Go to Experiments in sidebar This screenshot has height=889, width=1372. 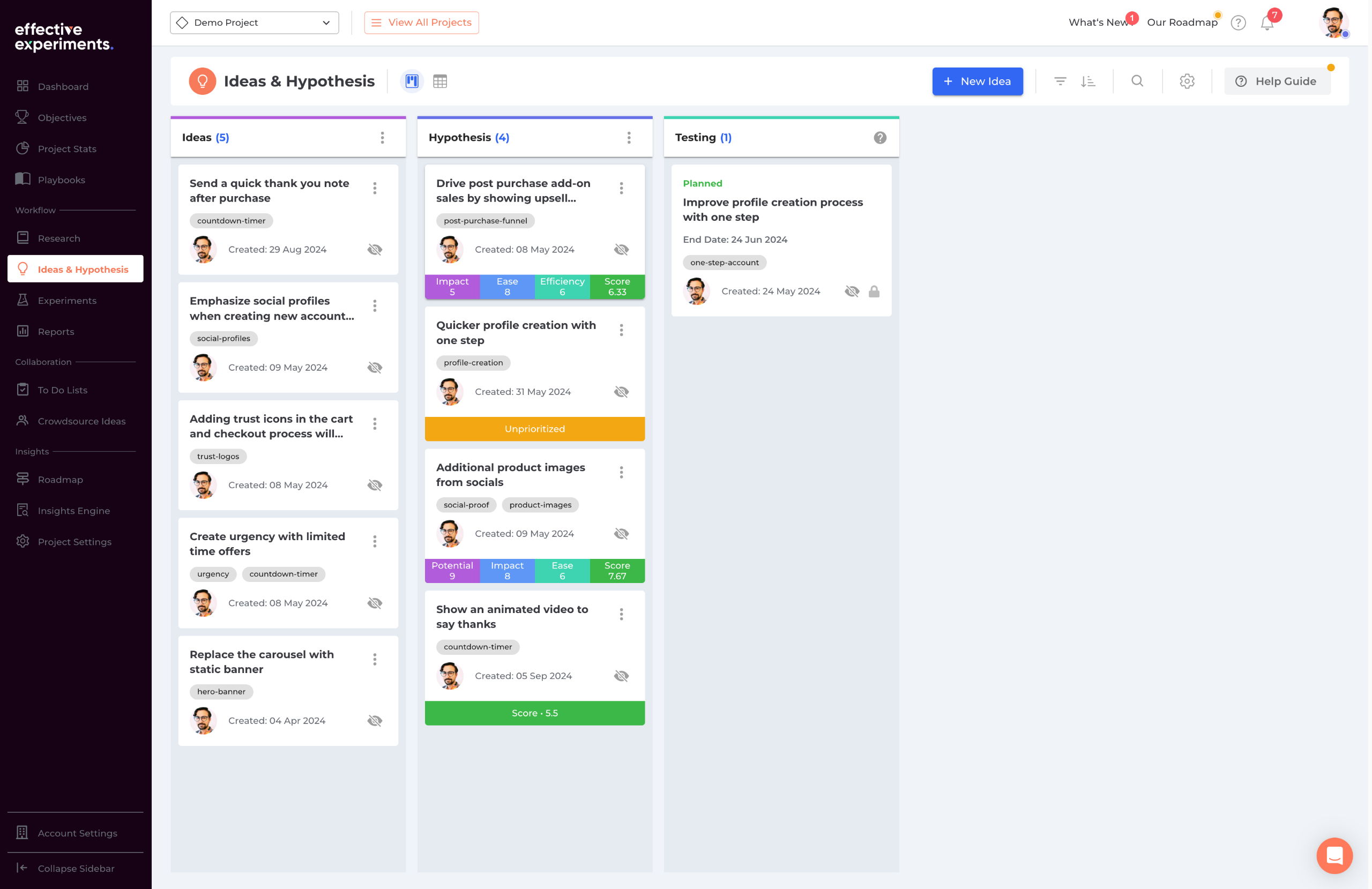(67, 301)
